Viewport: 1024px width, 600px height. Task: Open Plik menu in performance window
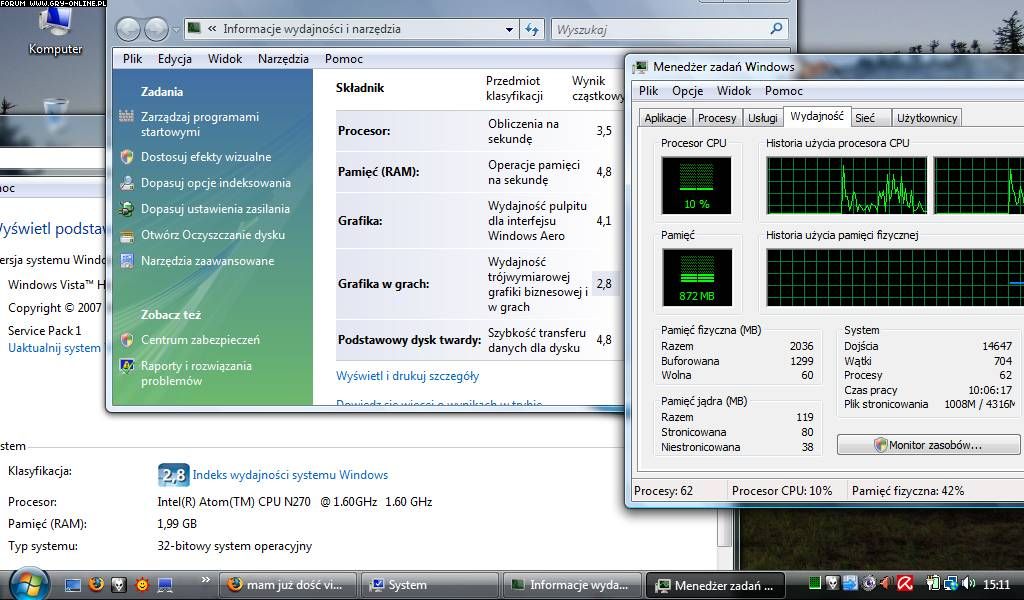point(133,59)
